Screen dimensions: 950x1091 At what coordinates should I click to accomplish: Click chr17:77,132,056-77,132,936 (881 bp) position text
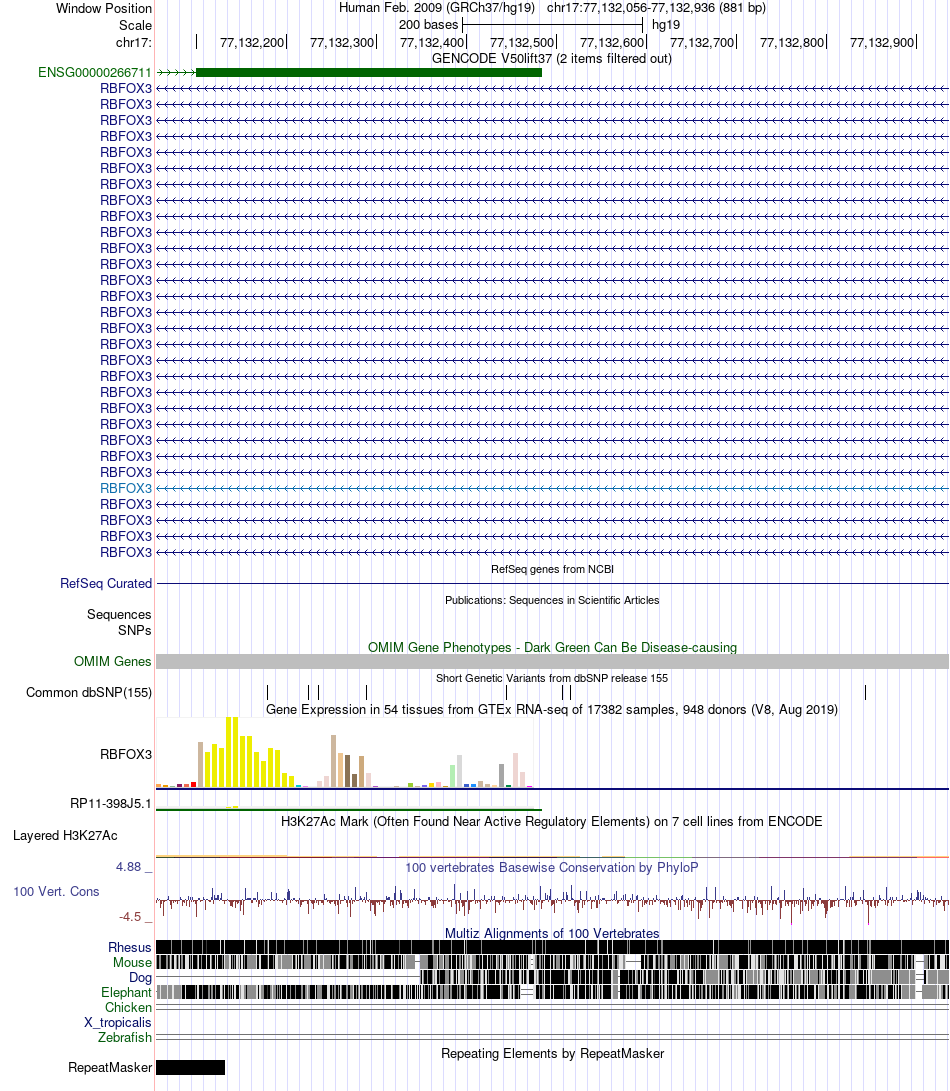point(656,8)
